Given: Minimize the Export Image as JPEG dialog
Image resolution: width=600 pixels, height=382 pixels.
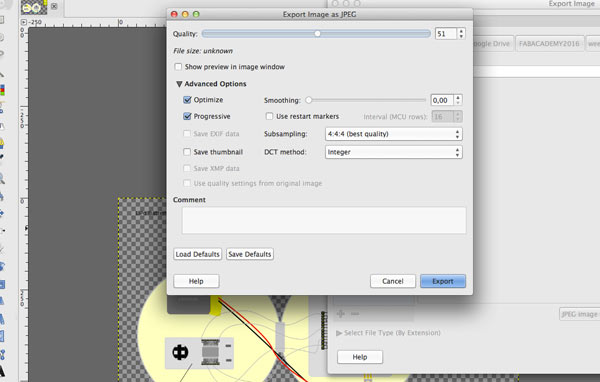Looking at the screenshot, I should click(185, 14).
